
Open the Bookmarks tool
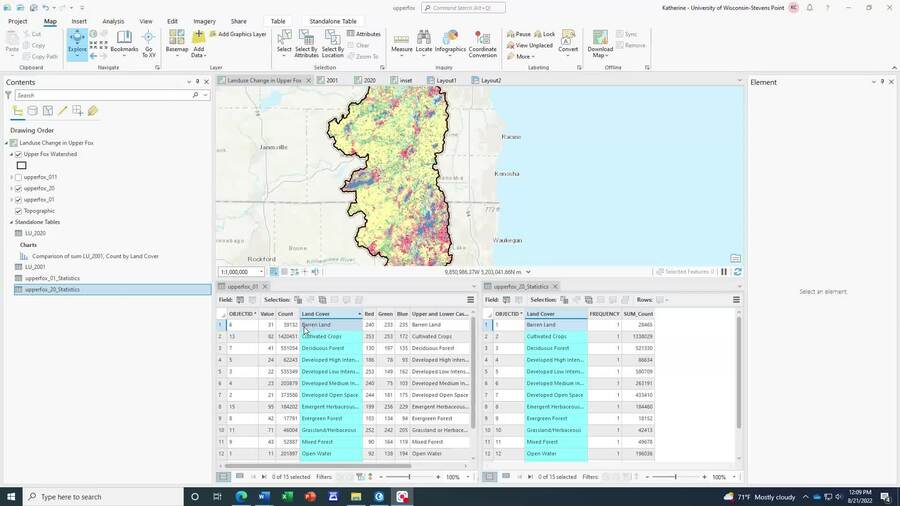pos(124,42)
